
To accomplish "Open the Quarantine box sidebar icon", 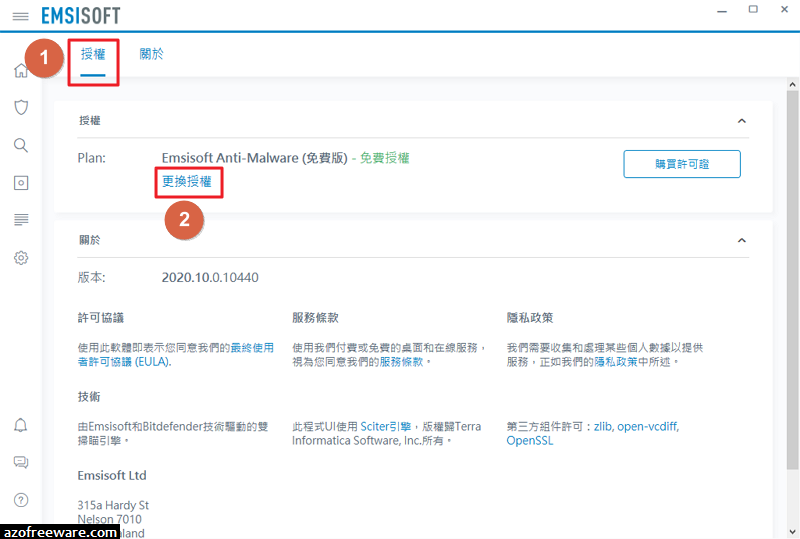I will click(21, 183).
